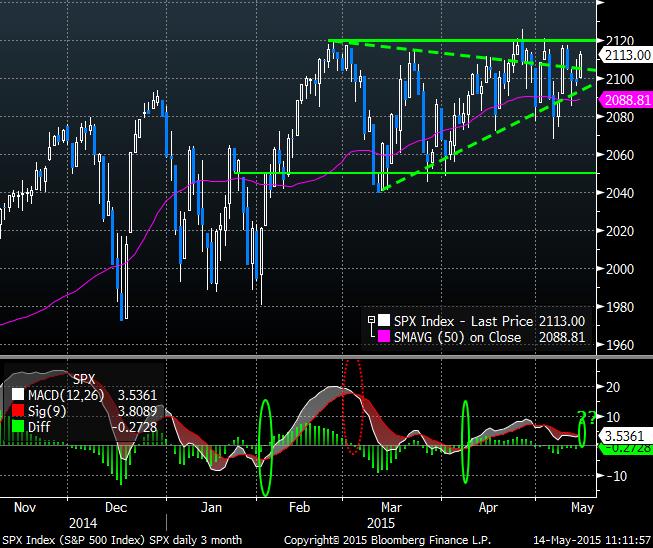
Task: Select the 'SMAVG (50) on Close' legend label
Action: click(457, 337)
